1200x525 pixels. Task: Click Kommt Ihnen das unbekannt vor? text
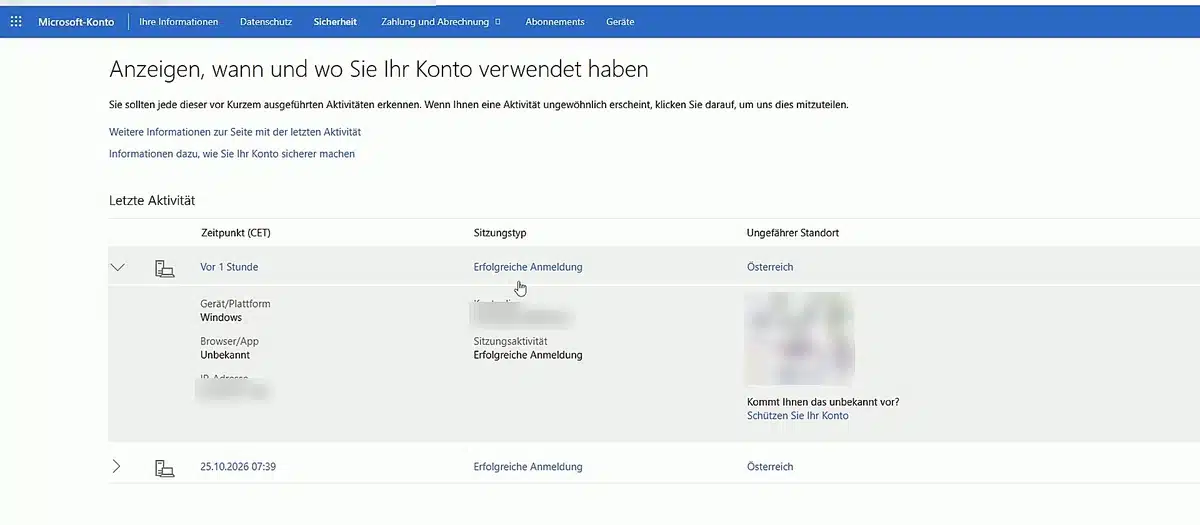pyautogui.click(x=823, y=402)
